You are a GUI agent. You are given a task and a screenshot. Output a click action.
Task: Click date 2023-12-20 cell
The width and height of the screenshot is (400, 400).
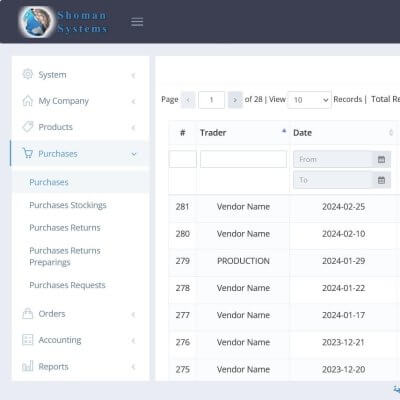[x=343, y=369]
